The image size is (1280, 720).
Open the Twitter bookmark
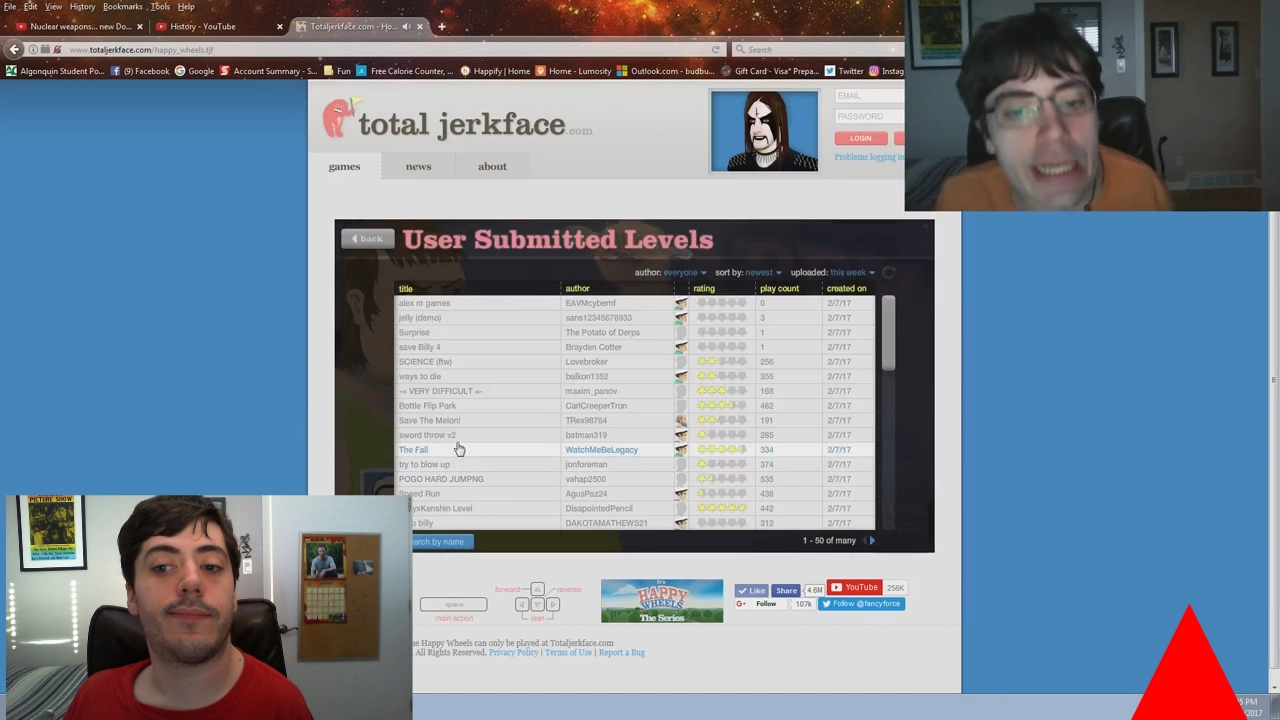coord(844,71)
